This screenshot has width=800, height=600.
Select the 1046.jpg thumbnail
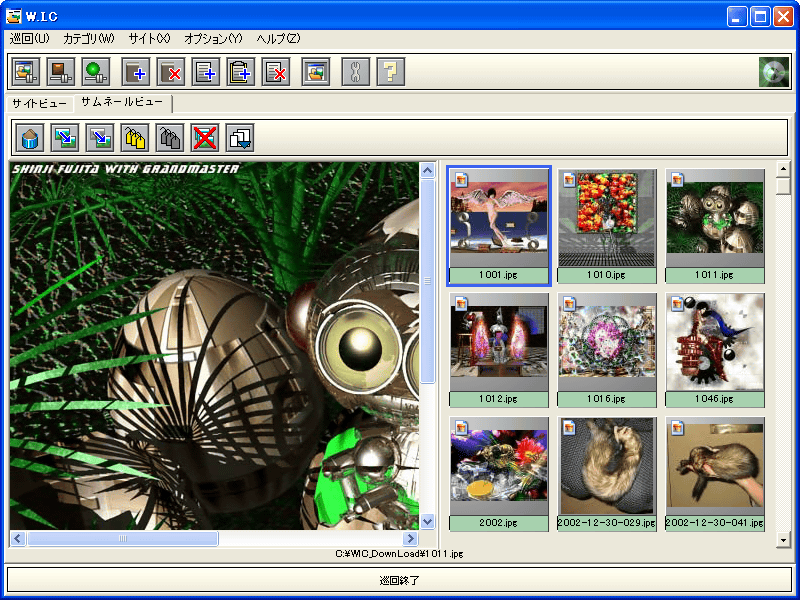pyautogui.click(x=715, y=349)
